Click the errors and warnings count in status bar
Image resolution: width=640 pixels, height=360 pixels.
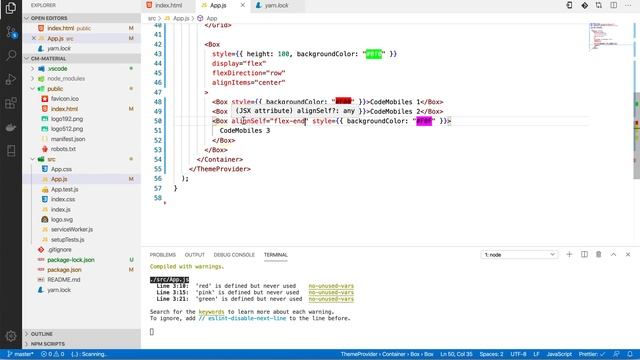pos(52,354)
